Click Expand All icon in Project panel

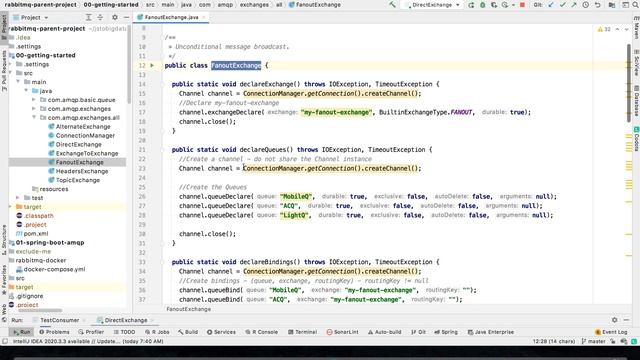[89, 18]
